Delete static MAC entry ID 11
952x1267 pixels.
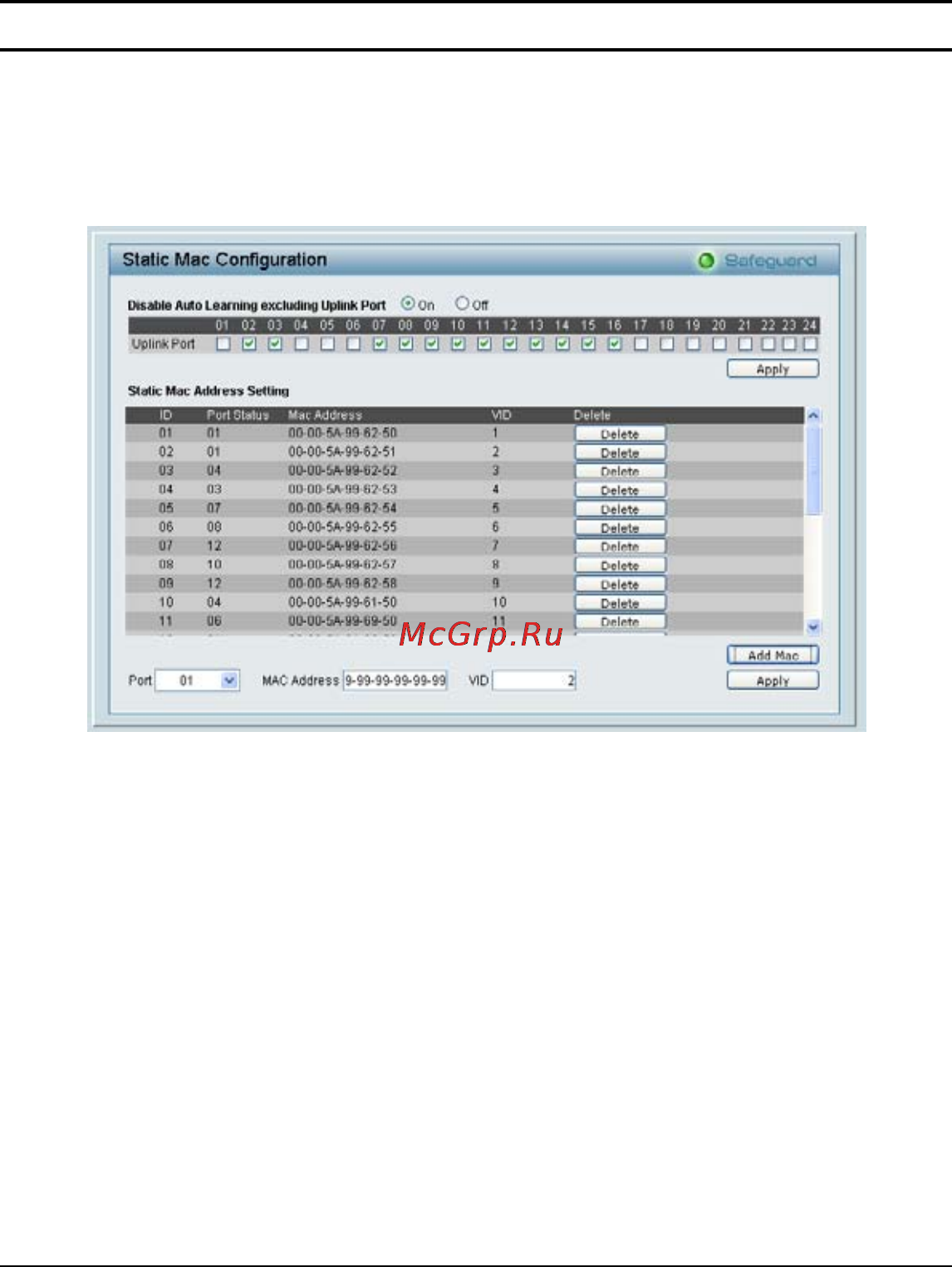(x=620, y=621)
